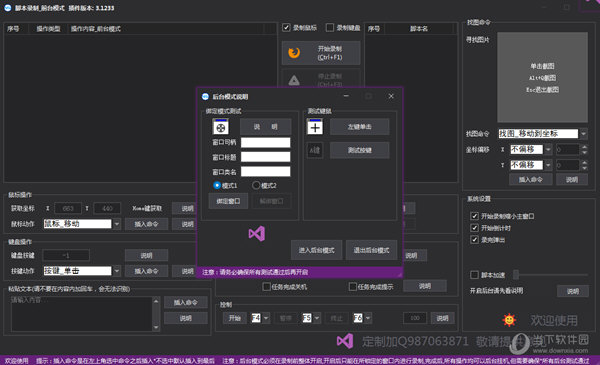Click the purple Visual Studio logo in dialog
The height and width of the screenshot is (365, 600).
click(x=257, y=233)
